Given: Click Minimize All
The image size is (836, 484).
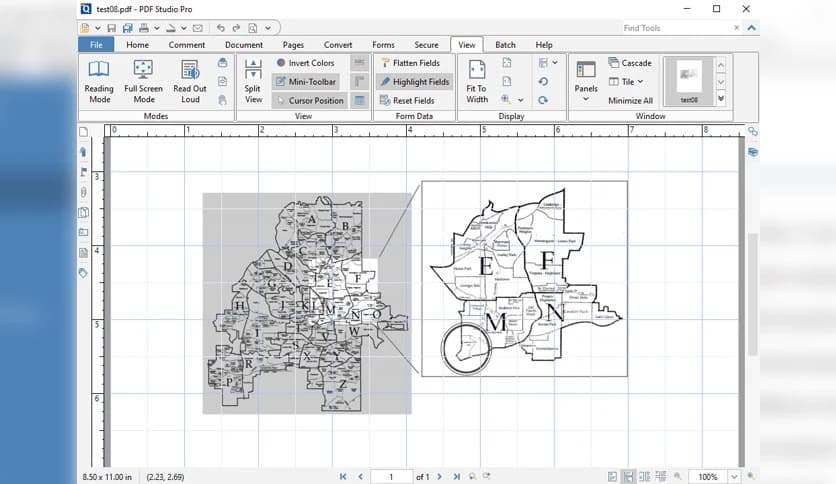Looking at the screenshot, I should click(630, 100).
